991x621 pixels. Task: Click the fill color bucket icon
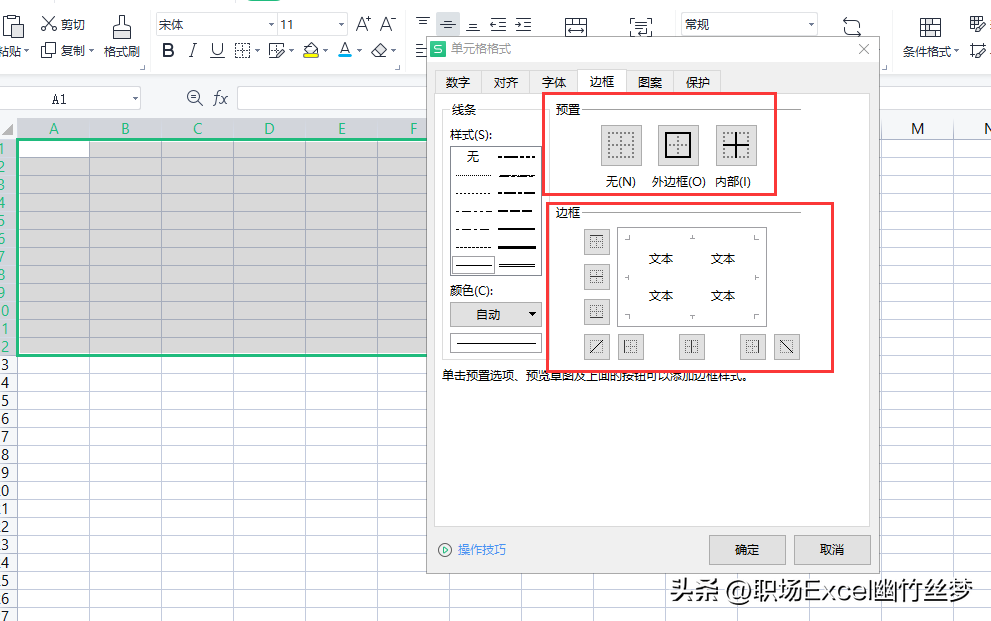coord(311,51)
